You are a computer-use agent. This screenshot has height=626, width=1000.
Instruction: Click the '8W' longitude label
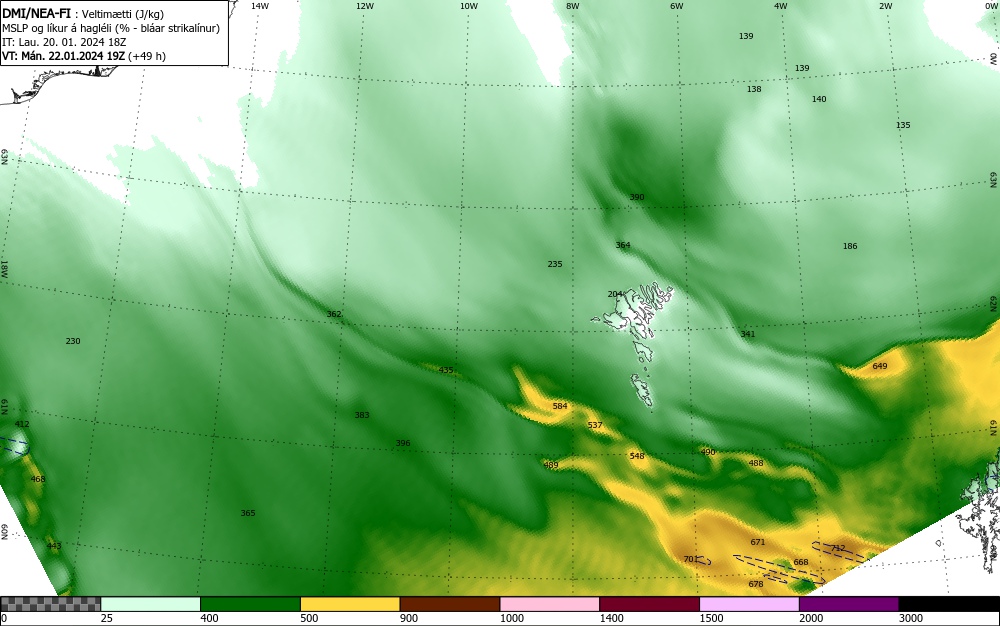(573, 6)
